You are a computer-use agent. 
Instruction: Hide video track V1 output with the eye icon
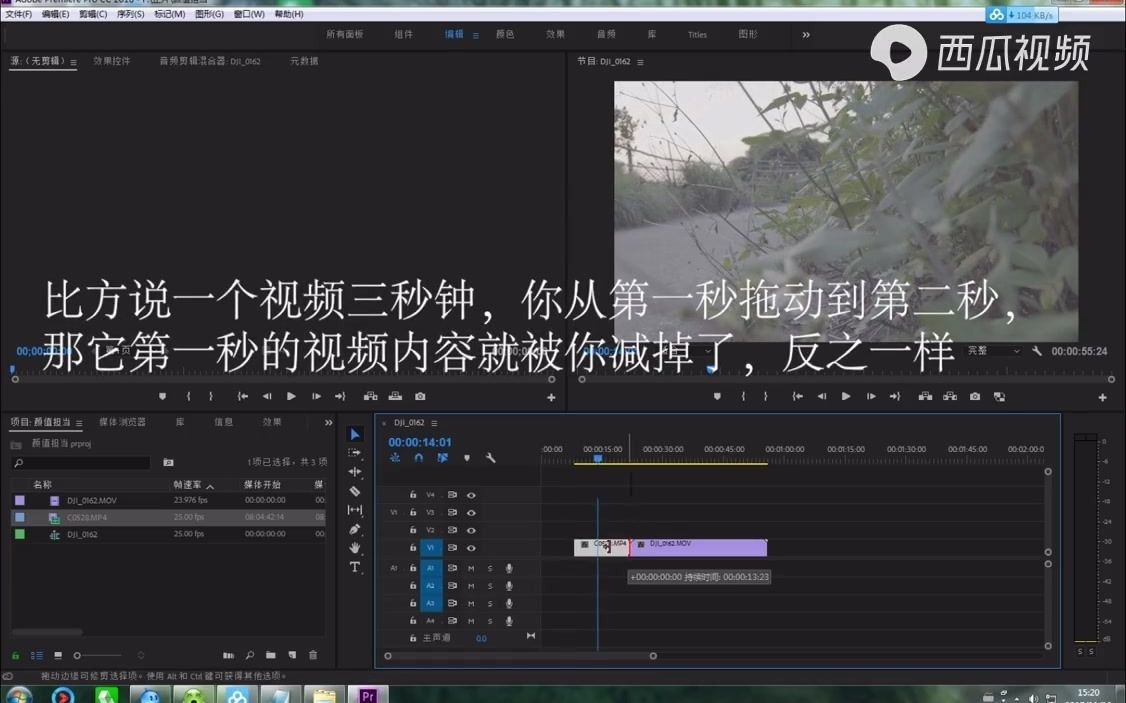pyautogui.click(x=471, y=549)
